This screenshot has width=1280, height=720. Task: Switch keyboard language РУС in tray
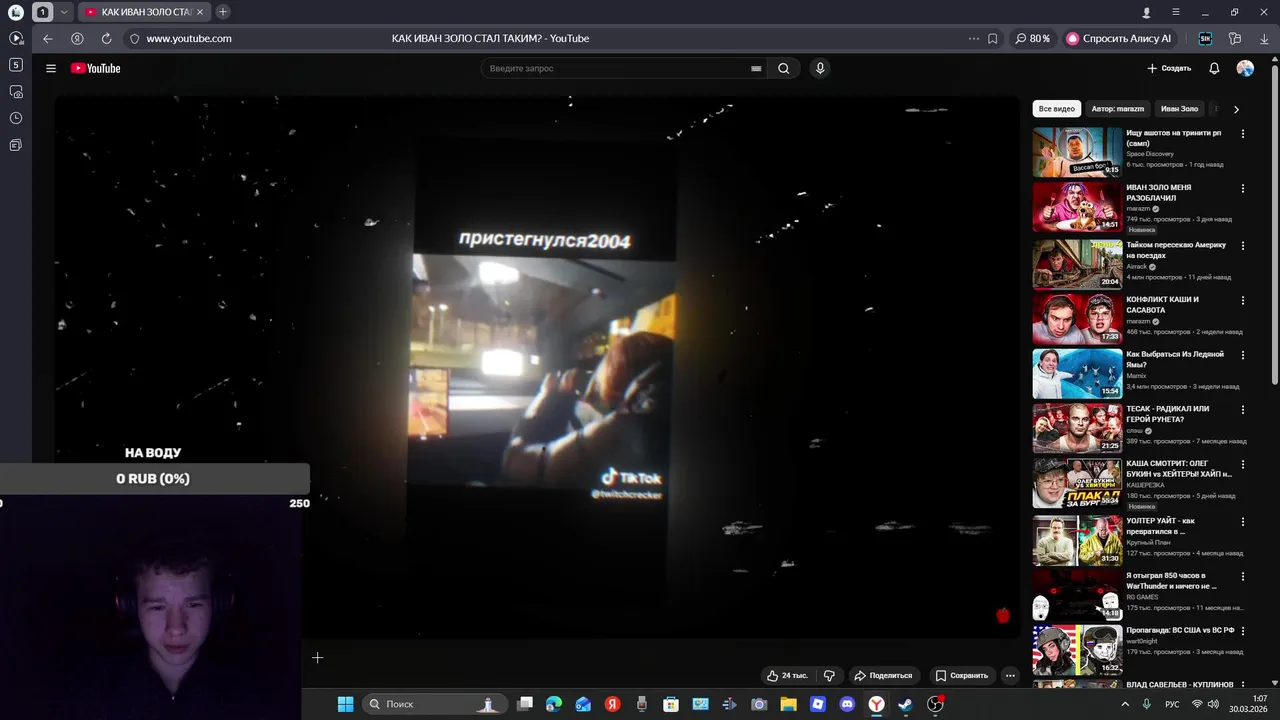1172,704
